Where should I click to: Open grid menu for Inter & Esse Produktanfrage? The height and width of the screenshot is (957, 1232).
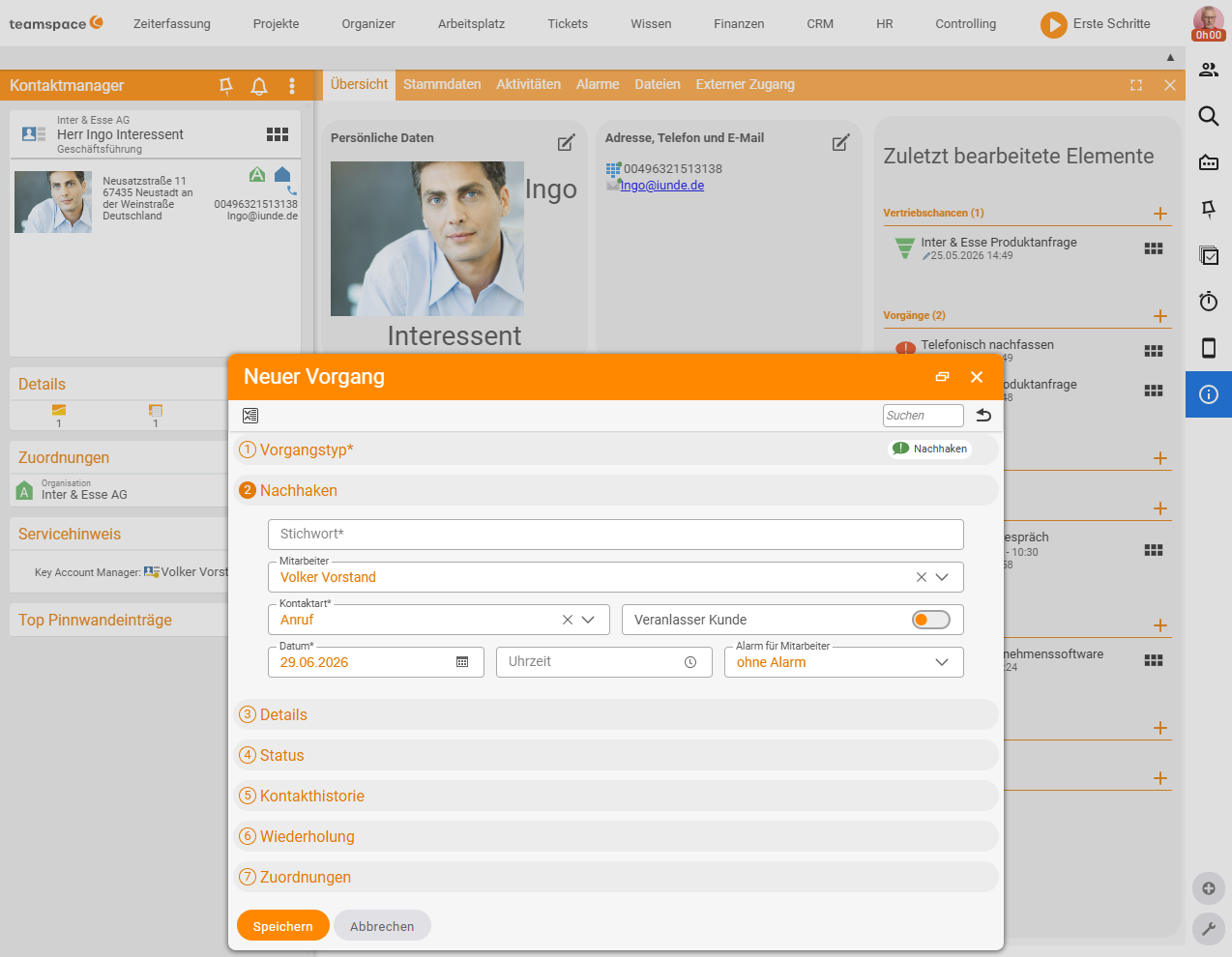[x=1154, y=248]
